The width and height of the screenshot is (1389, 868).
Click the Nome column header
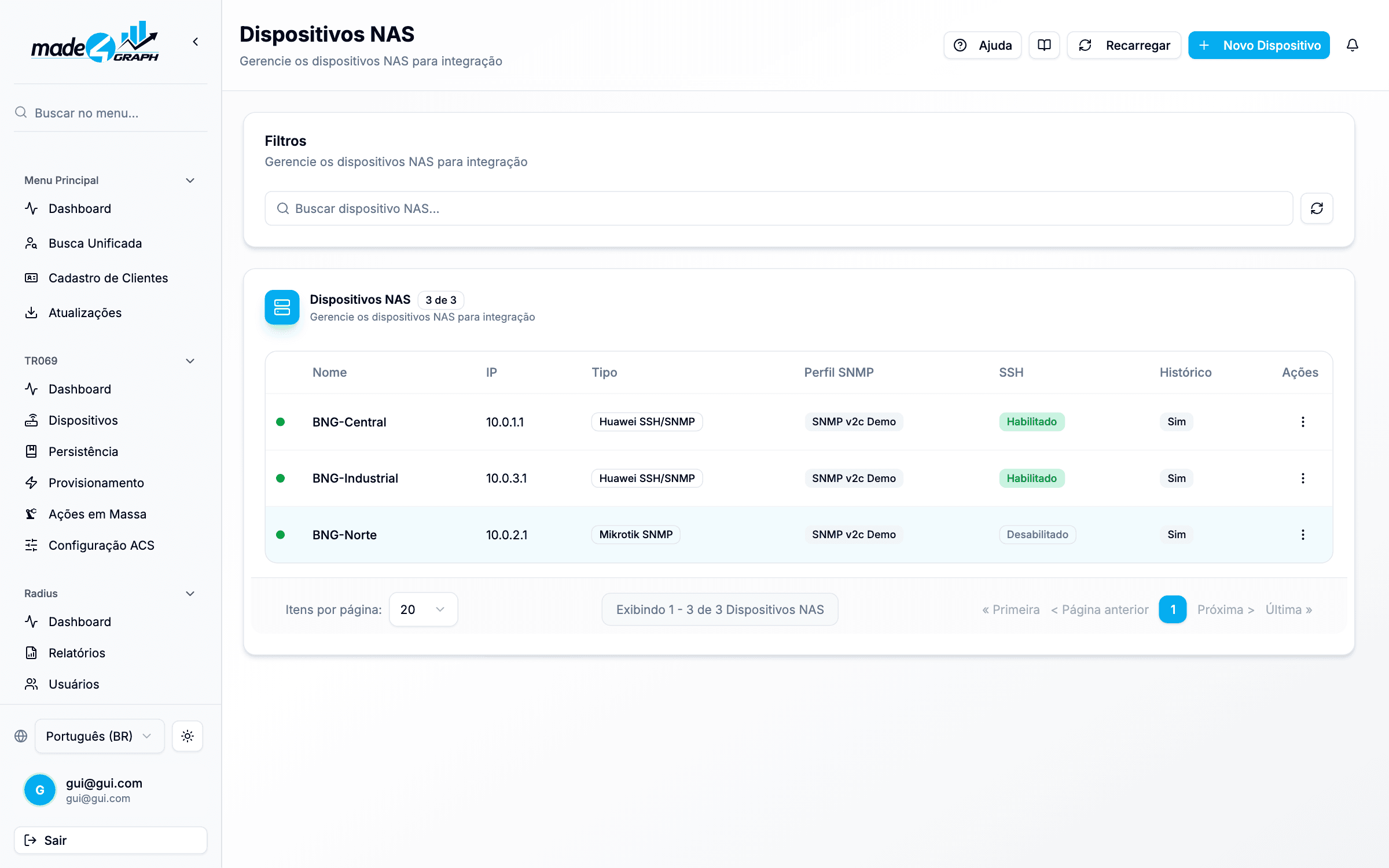tap(329, 372)
